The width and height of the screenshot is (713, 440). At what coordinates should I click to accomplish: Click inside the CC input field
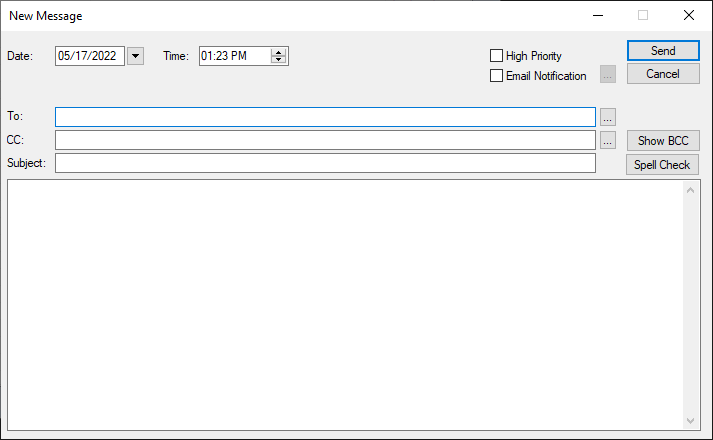[x=325, y=140]
